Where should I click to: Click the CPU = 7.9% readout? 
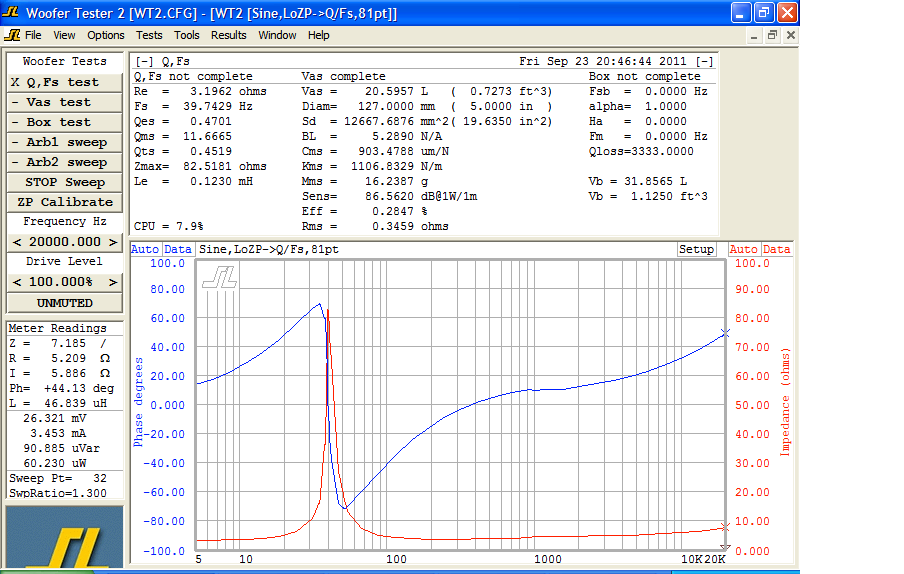pos(168,226)
